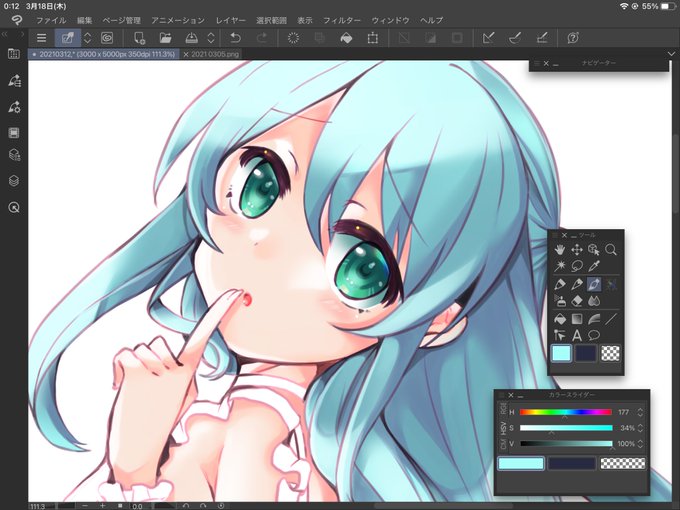The image size is (680, 510).
Task: Close the 20210305.png tab
Action: click(x=186, y=55)
